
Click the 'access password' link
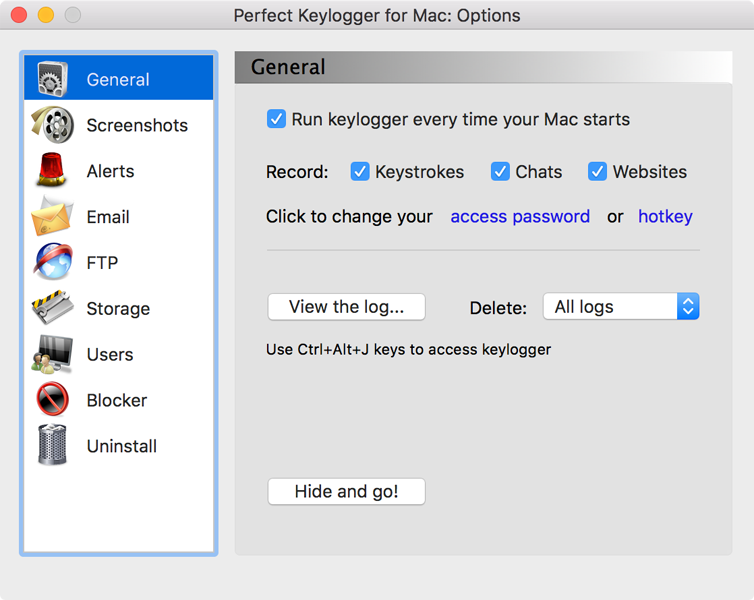point(520,217)
